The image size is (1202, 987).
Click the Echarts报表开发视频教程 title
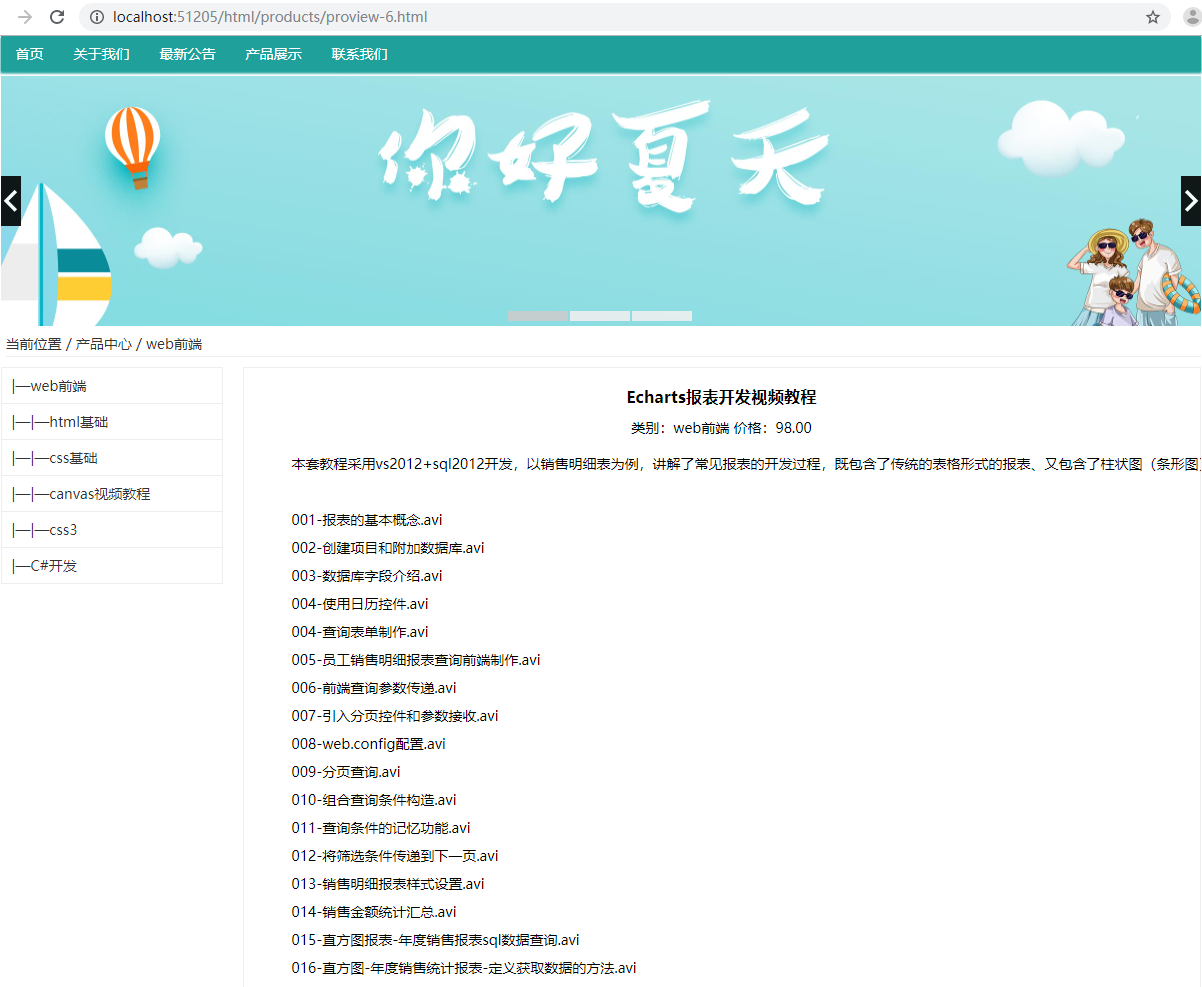coord(721,397)
